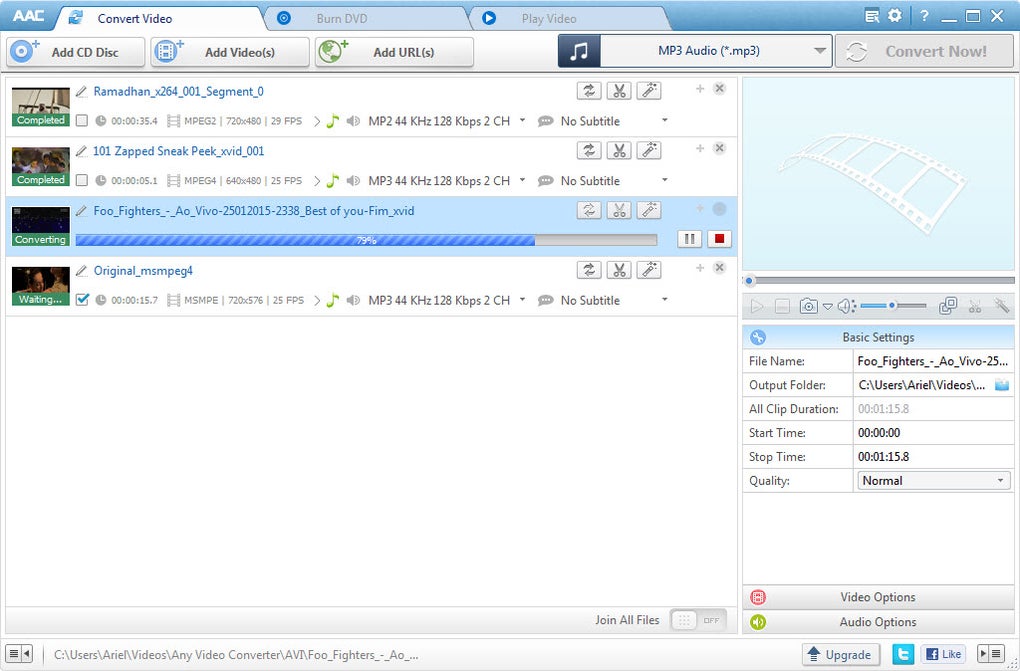
Task: Expand audio dropdown for Original_msmpeg4
Action: [x=522, y=299]
